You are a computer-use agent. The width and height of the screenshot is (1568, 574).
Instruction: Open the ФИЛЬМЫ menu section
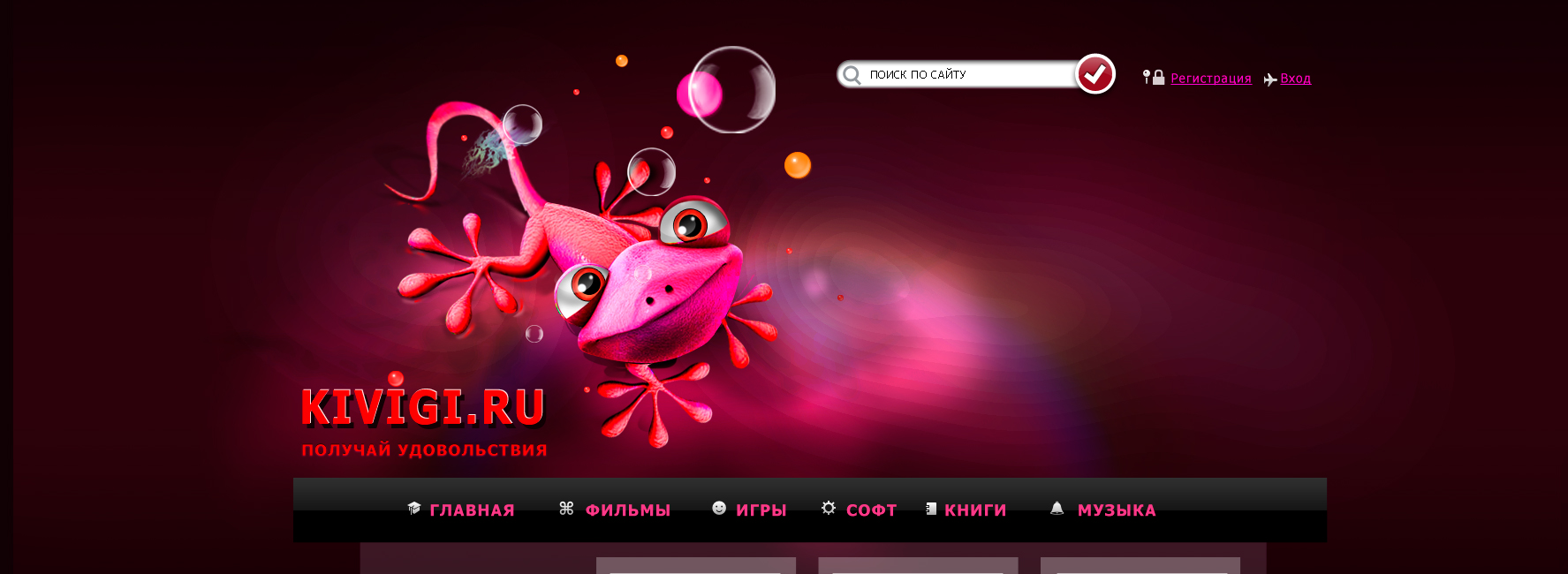click(628, 510)
